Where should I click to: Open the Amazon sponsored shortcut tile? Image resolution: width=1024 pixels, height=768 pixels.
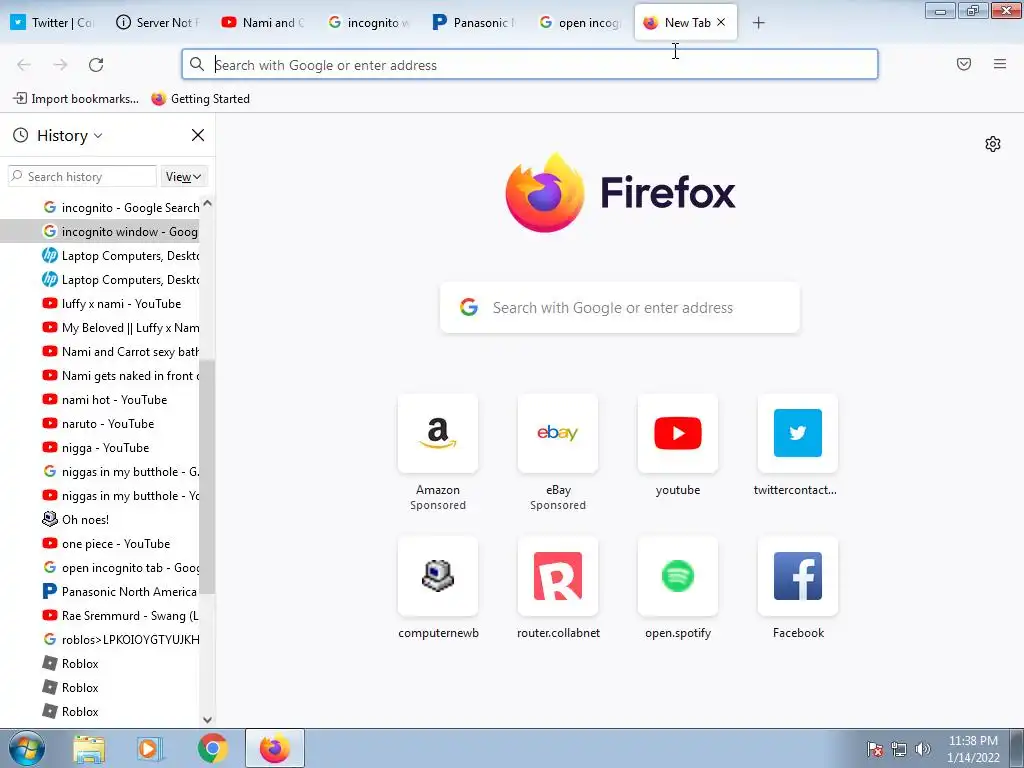[438, 434]
